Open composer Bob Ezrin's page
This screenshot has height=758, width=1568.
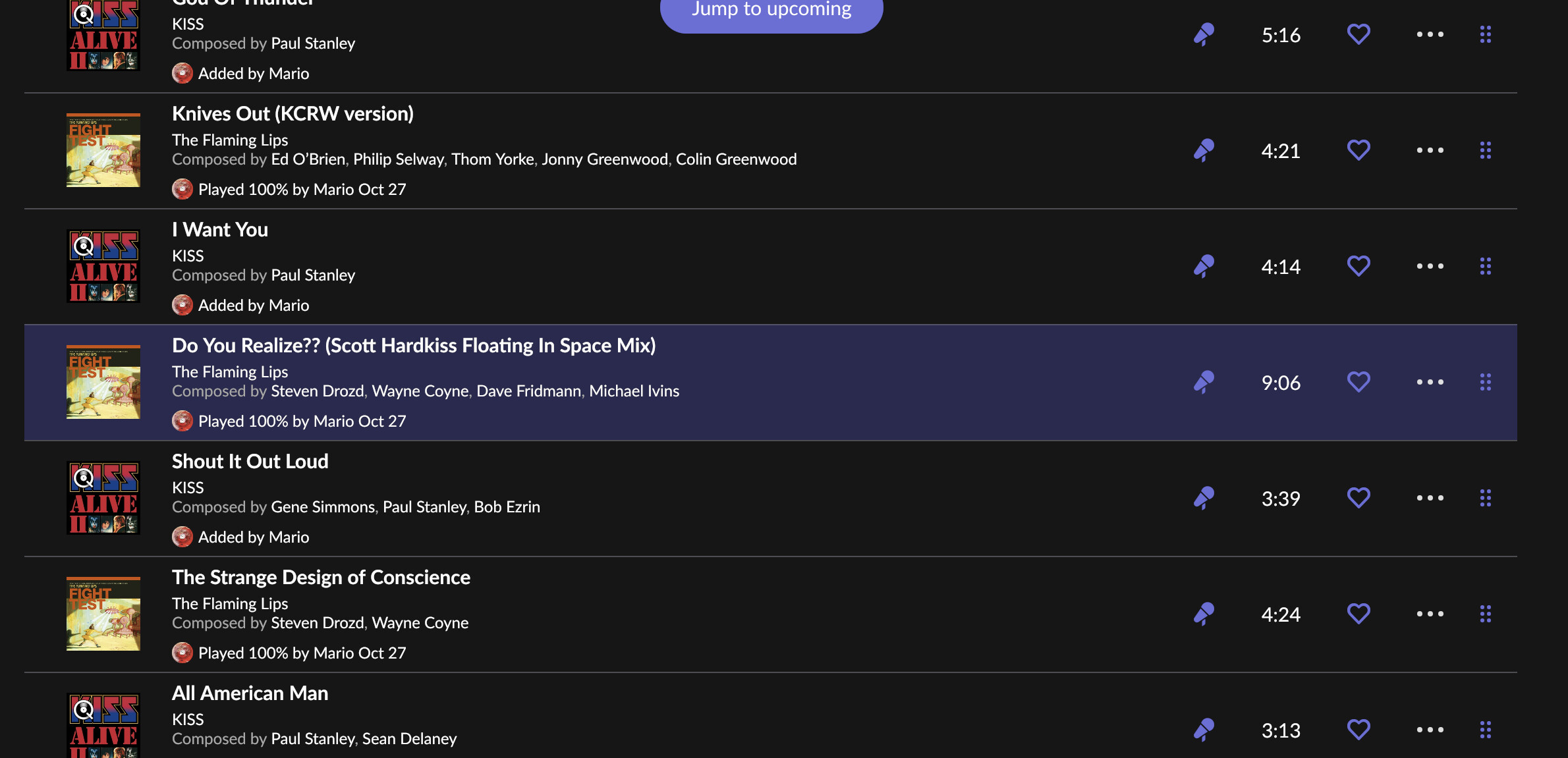[x=507, y=507]
